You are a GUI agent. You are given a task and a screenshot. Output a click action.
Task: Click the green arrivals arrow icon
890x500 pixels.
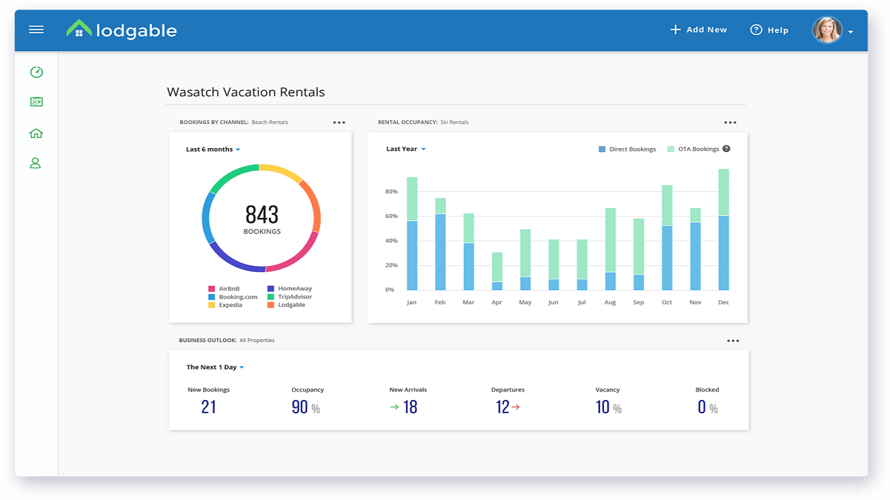394,407
